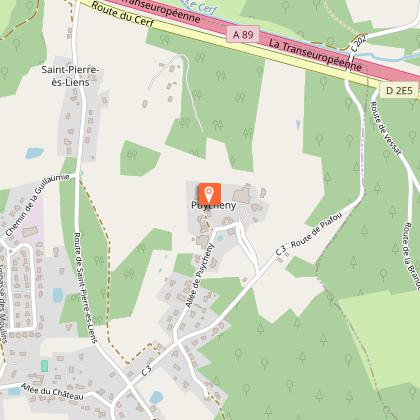Select the Saint-Pierre-ès-Liens place label
Image resolution: width=420 pixels, height=420 pixels.
pos(70,76)
